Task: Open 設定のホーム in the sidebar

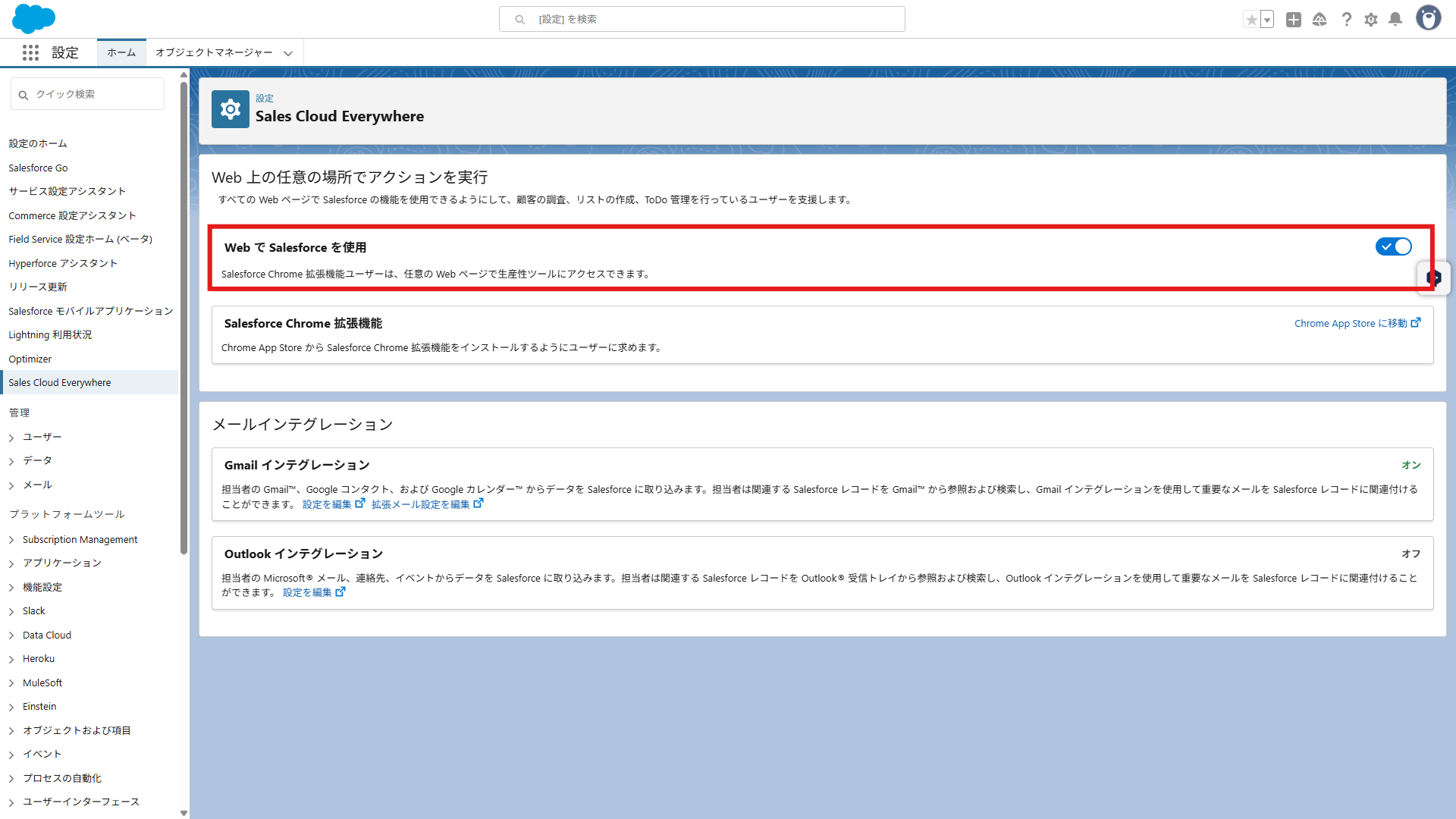Action: click(38, 143)
